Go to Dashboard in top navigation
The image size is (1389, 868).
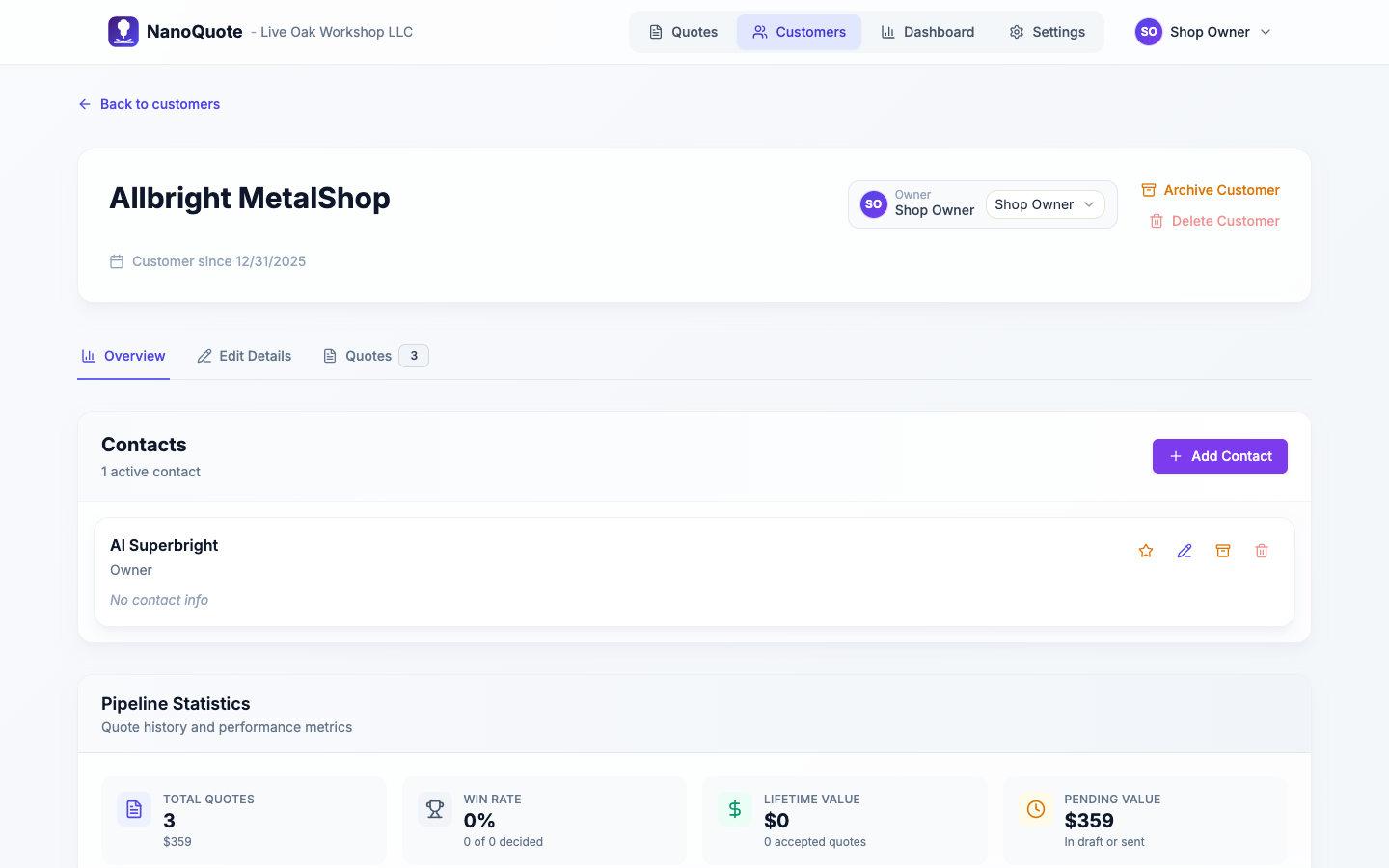[927, 32]
